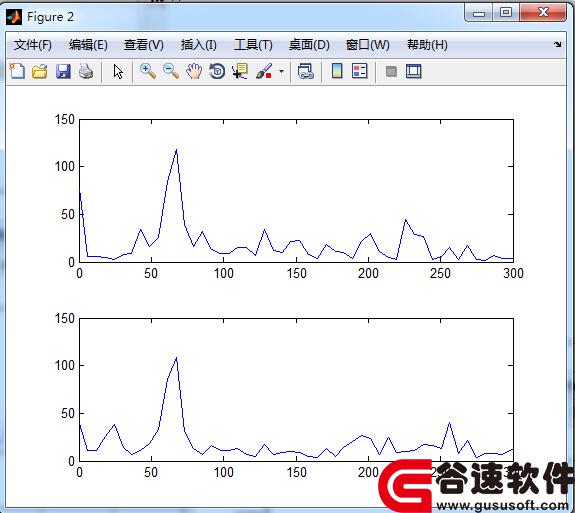
Task: Open the 窗口(W) menu
Action: (367, 45)
